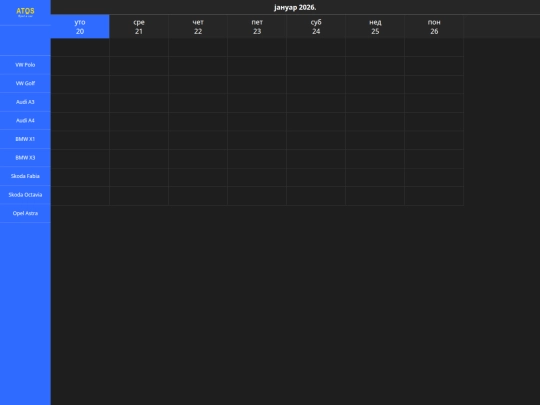This screenshot has width=540, height=405.
Task: Click Audi A4 cell under чет 22
Action: point(198,122)
